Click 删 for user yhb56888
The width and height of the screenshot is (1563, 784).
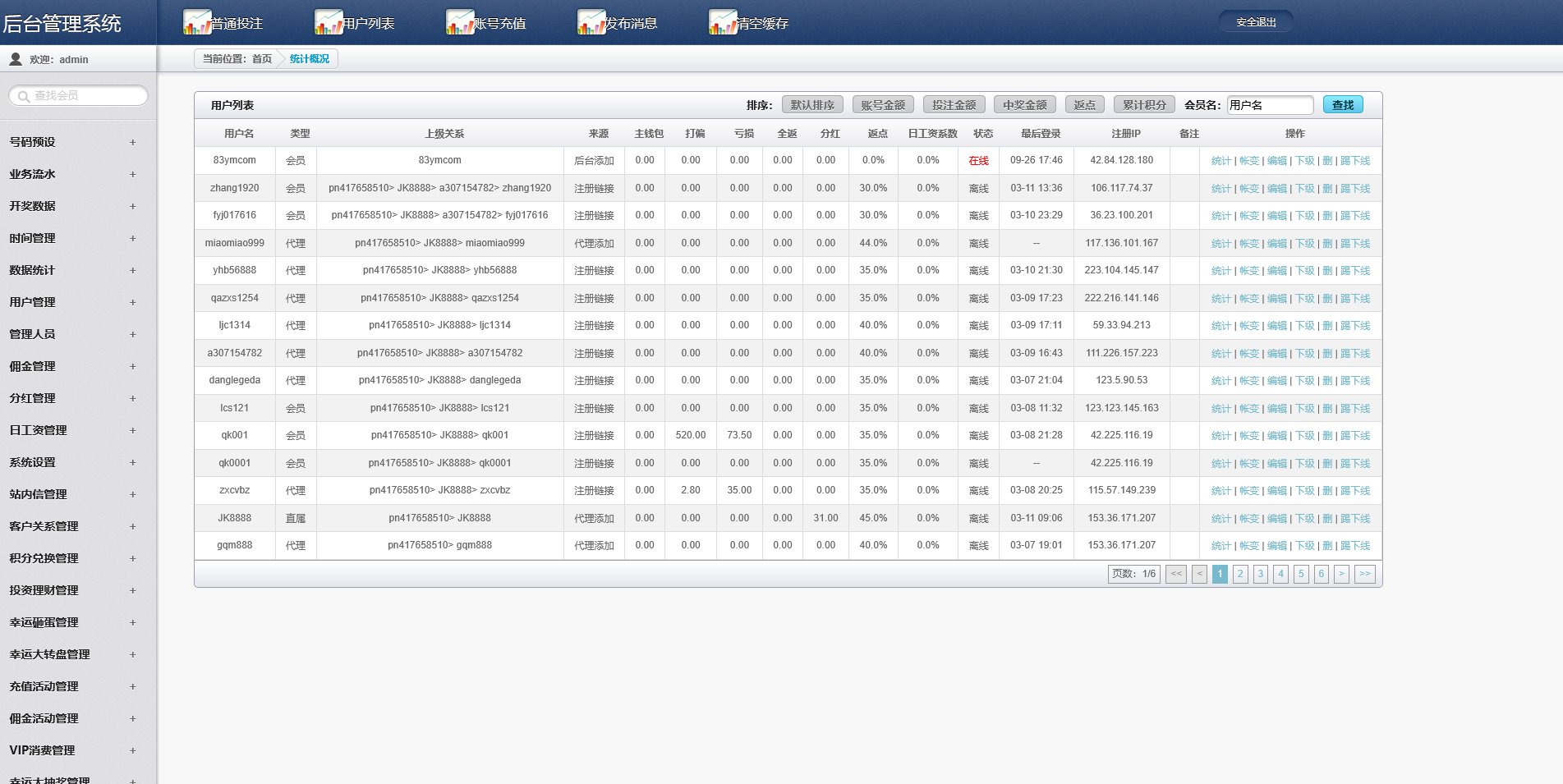tap(1327, 271)
